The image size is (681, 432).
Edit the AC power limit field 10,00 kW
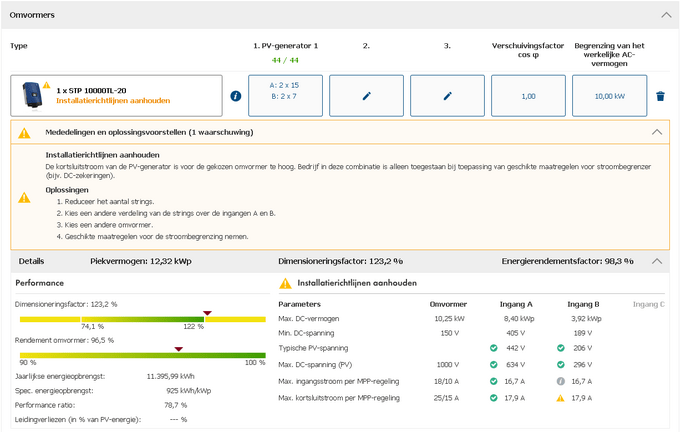click(609, 96)
